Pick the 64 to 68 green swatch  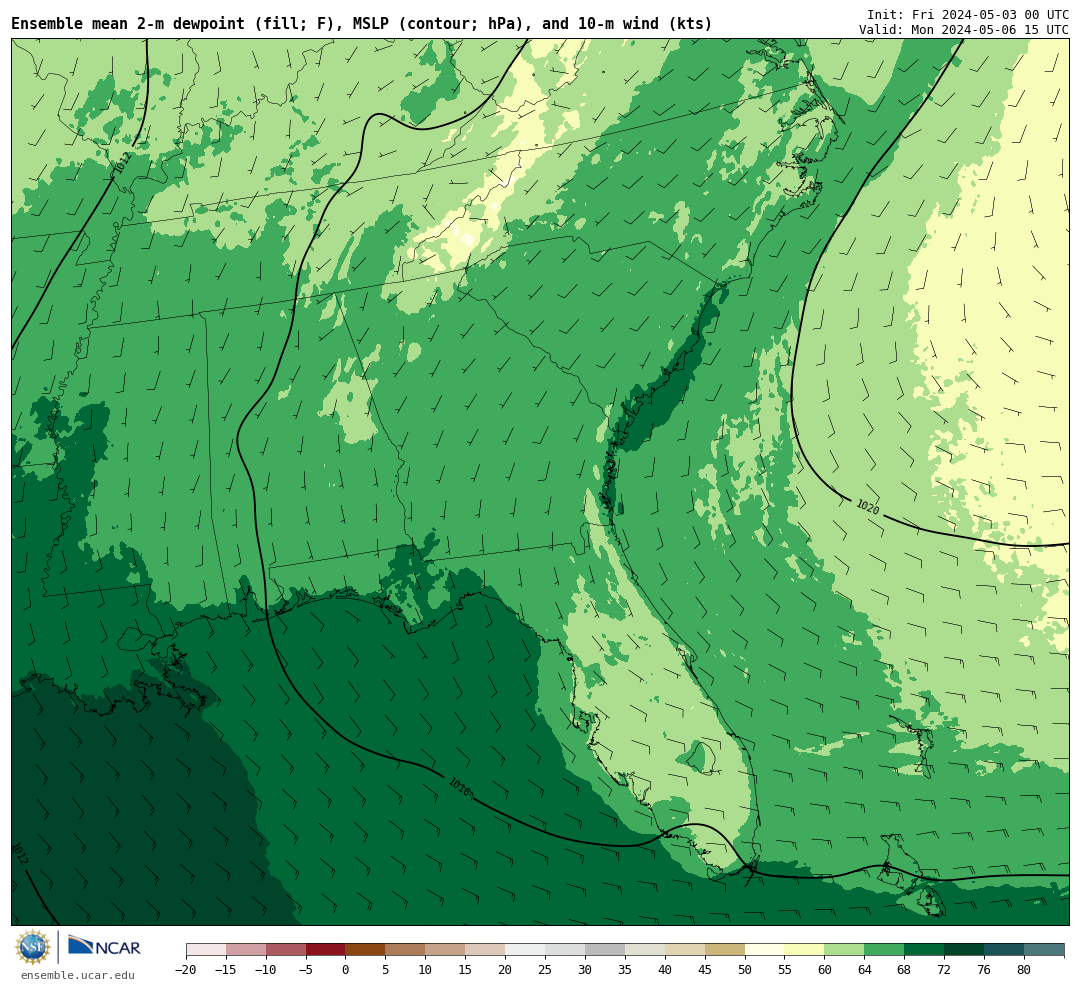885,950
